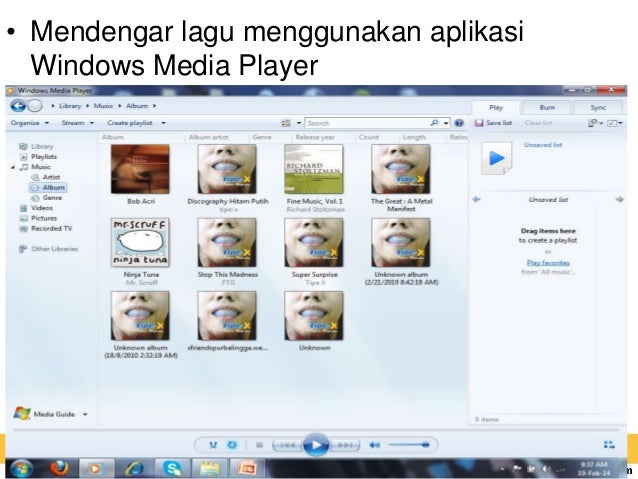
Task: Skip to previous track
Action: tap(287, 445)
